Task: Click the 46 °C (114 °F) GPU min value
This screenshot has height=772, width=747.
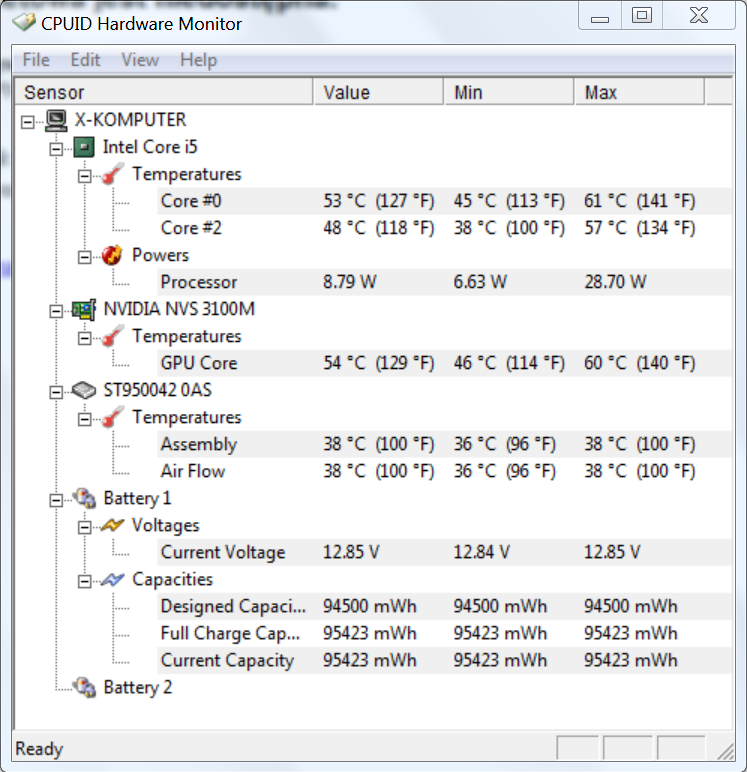Action: [509, 363]
